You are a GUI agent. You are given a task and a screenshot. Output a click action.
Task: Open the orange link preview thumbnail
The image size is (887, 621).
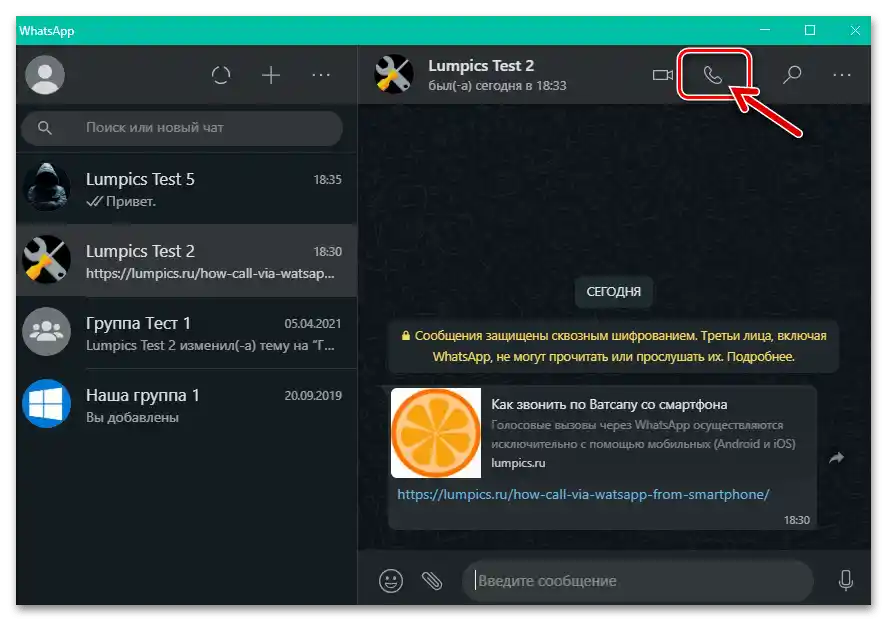[x=436, y=433]
